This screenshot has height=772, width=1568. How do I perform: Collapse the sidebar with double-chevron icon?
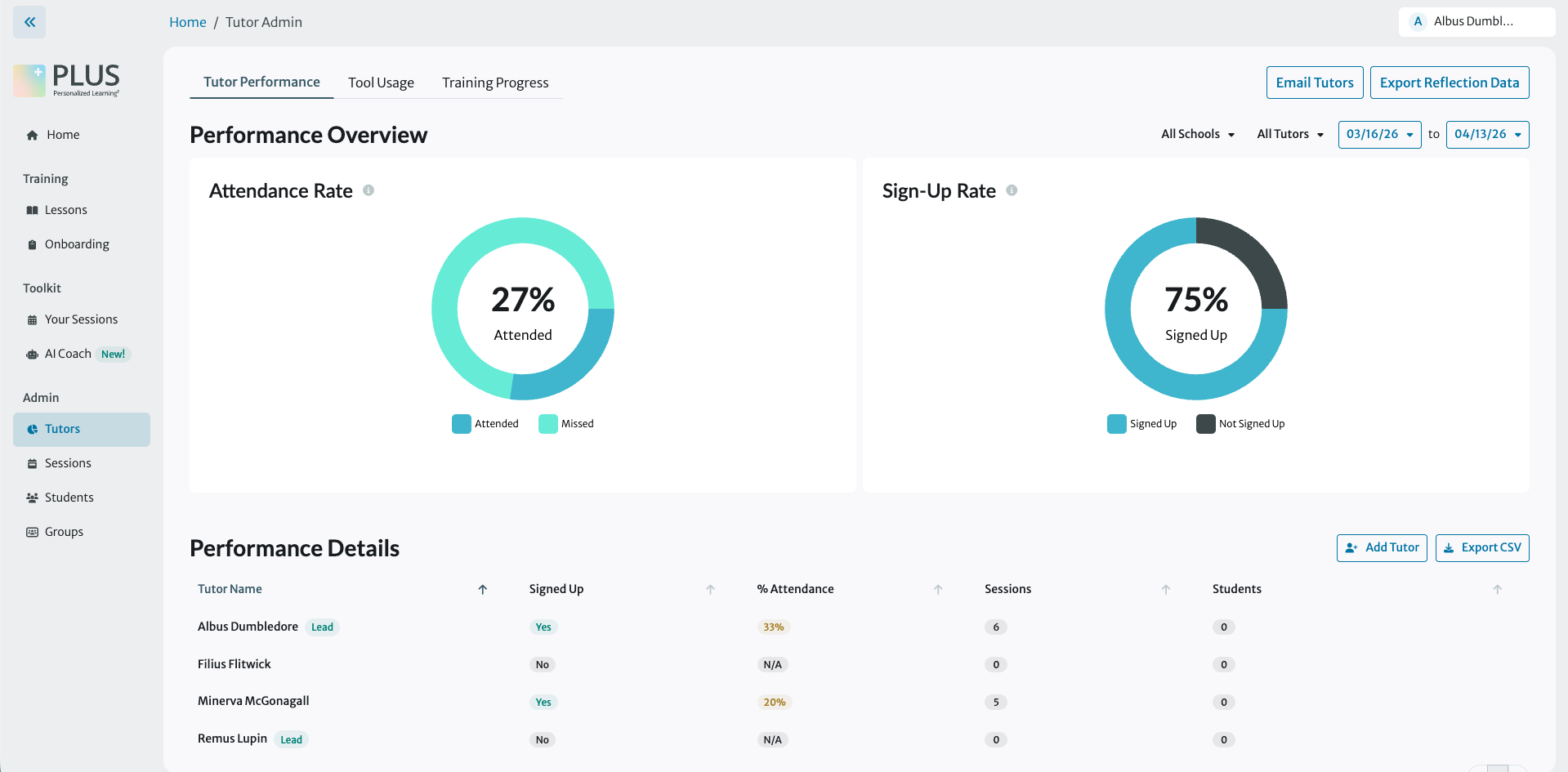coord(29,22)
